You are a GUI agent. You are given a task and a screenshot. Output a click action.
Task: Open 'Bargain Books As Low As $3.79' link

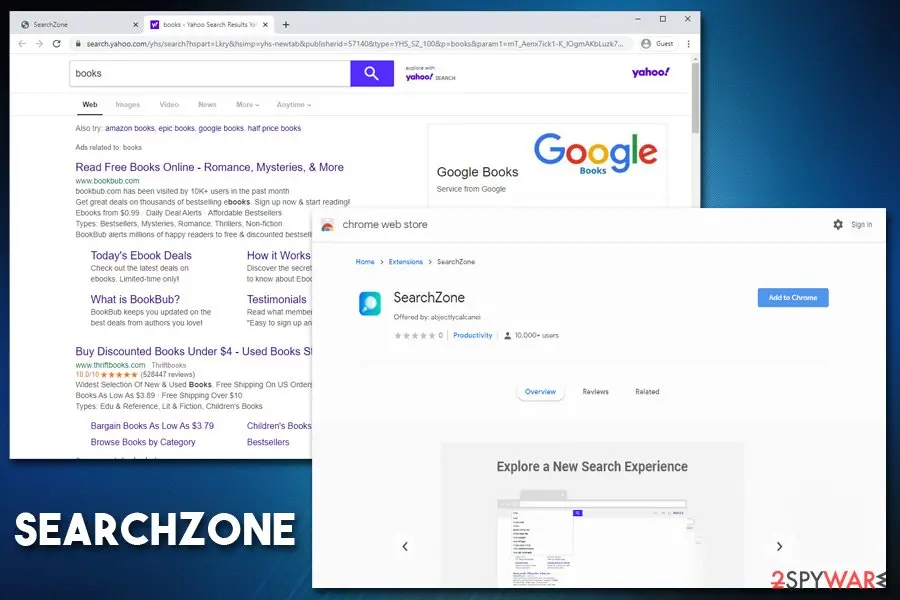click(x=152, y=426)
